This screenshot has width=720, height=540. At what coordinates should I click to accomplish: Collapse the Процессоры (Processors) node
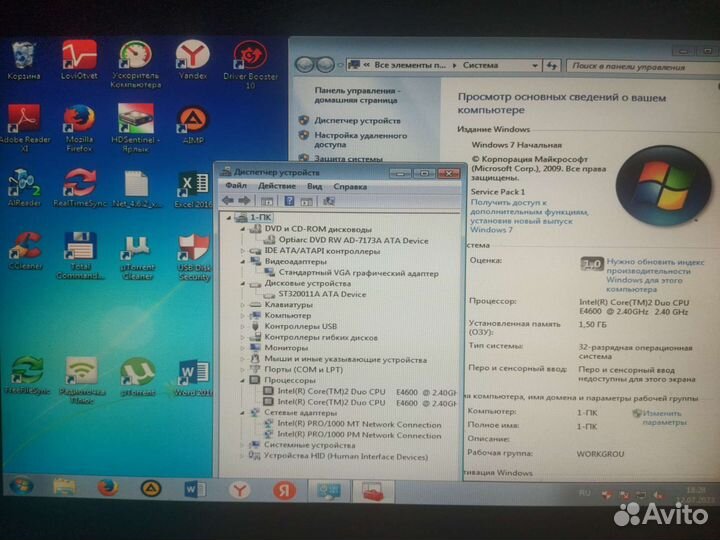click(x=243, y=380)
